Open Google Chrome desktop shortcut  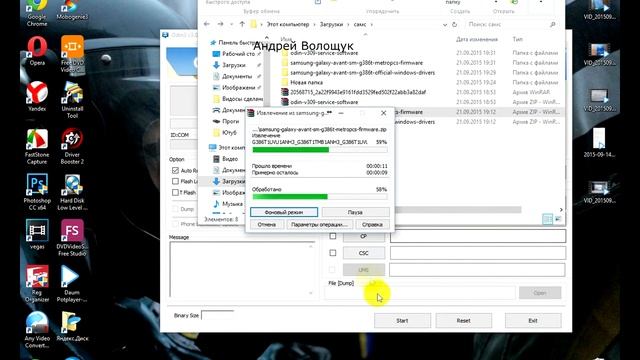point(37,12)
